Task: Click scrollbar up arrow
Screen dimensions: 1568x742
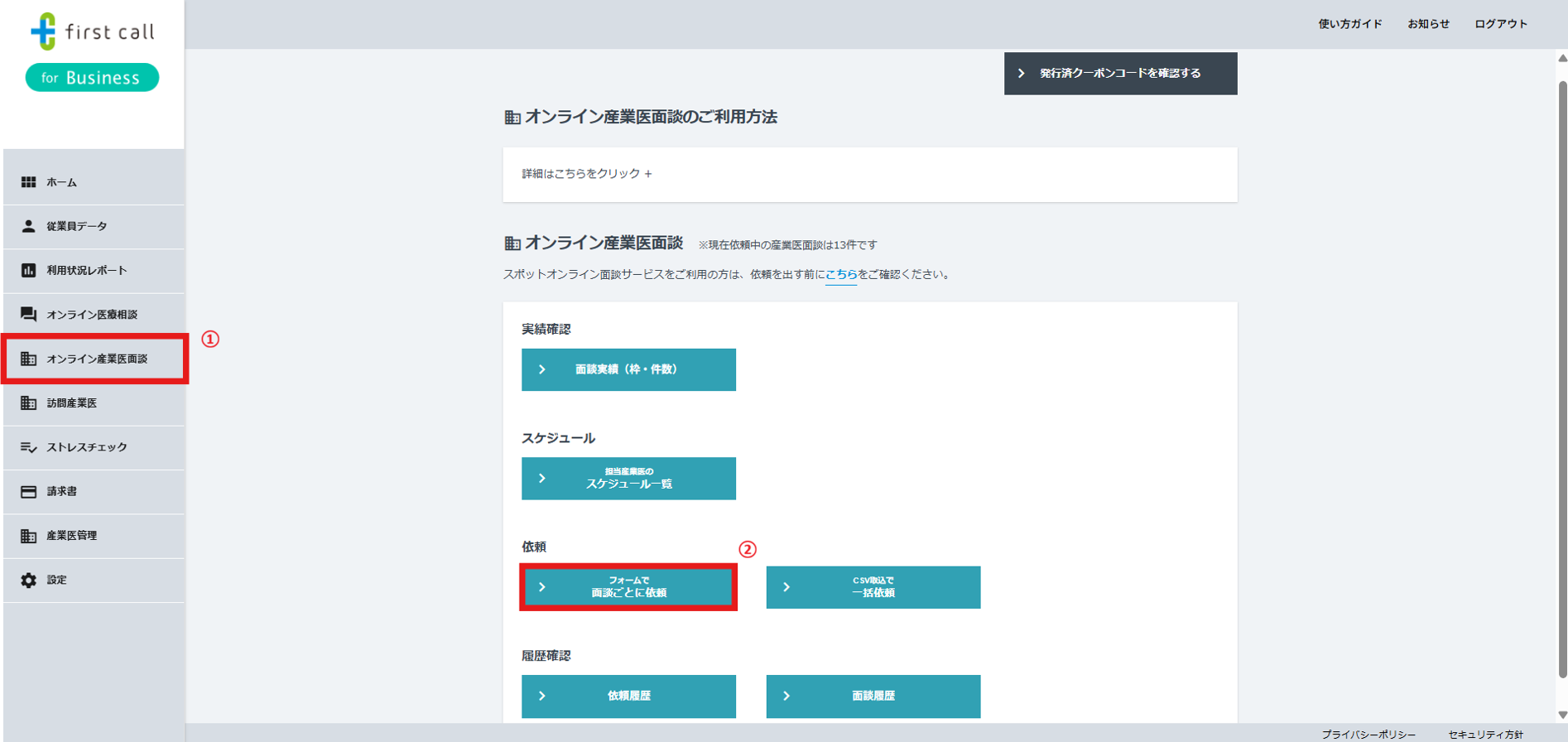Action: [x=1562, y=58]
